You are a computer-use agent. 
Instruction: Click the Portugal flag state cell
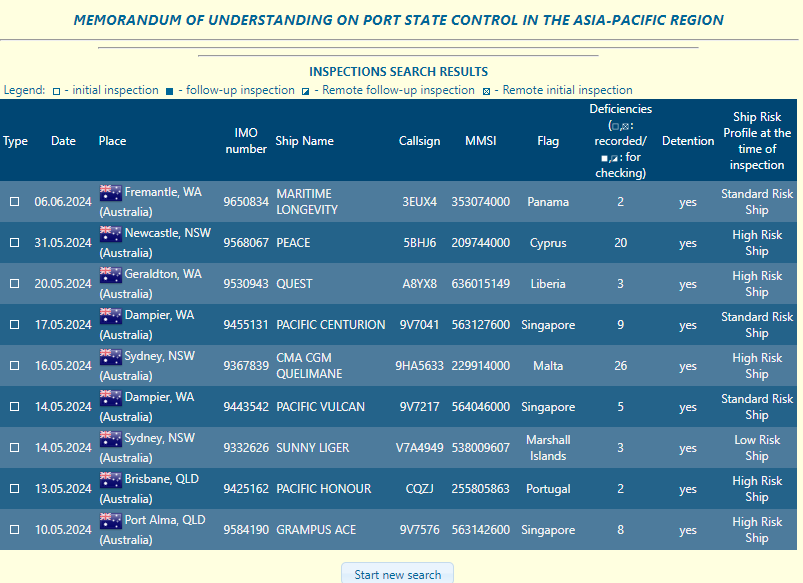coord(548,488)
